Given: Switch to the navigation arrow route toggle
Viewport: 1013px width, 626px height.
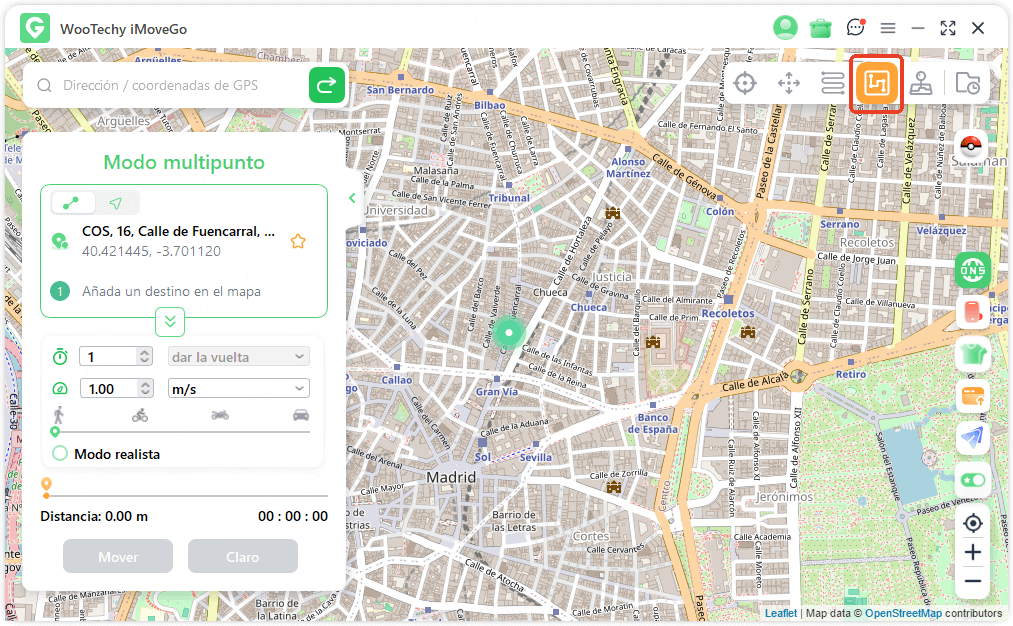Looking at the screenshot, I should [x=116, y=203].
